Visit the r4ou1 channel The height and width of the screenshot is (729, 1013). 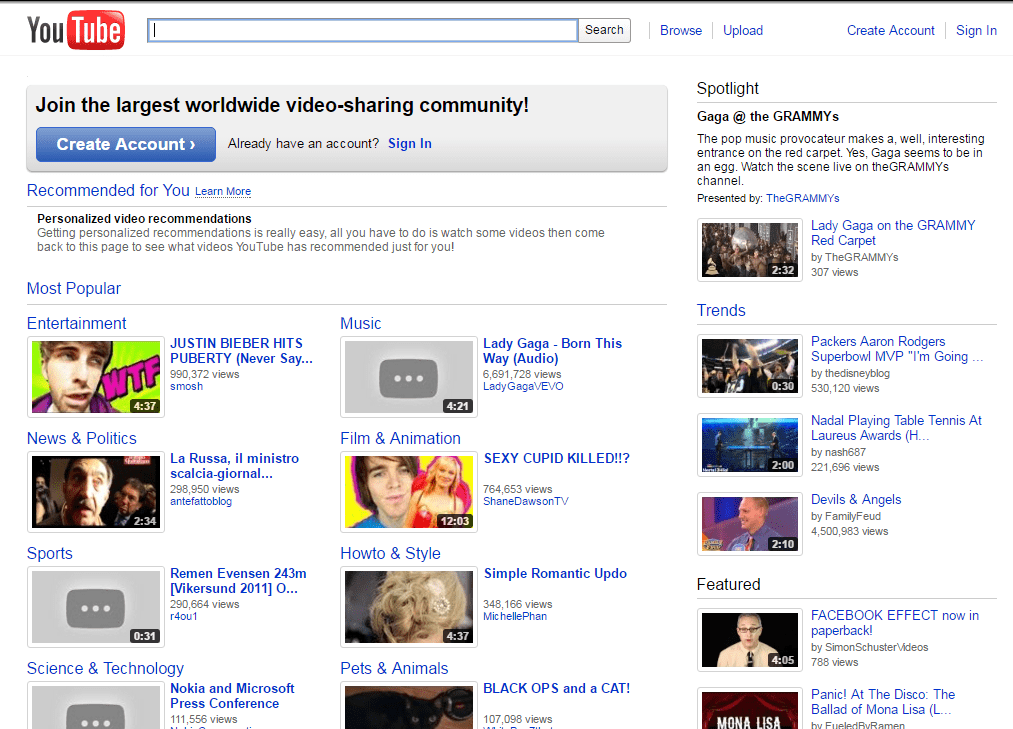183,617
